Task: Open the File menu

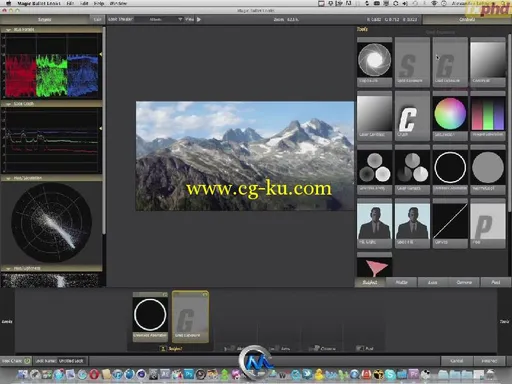Action: click(70, 3)
